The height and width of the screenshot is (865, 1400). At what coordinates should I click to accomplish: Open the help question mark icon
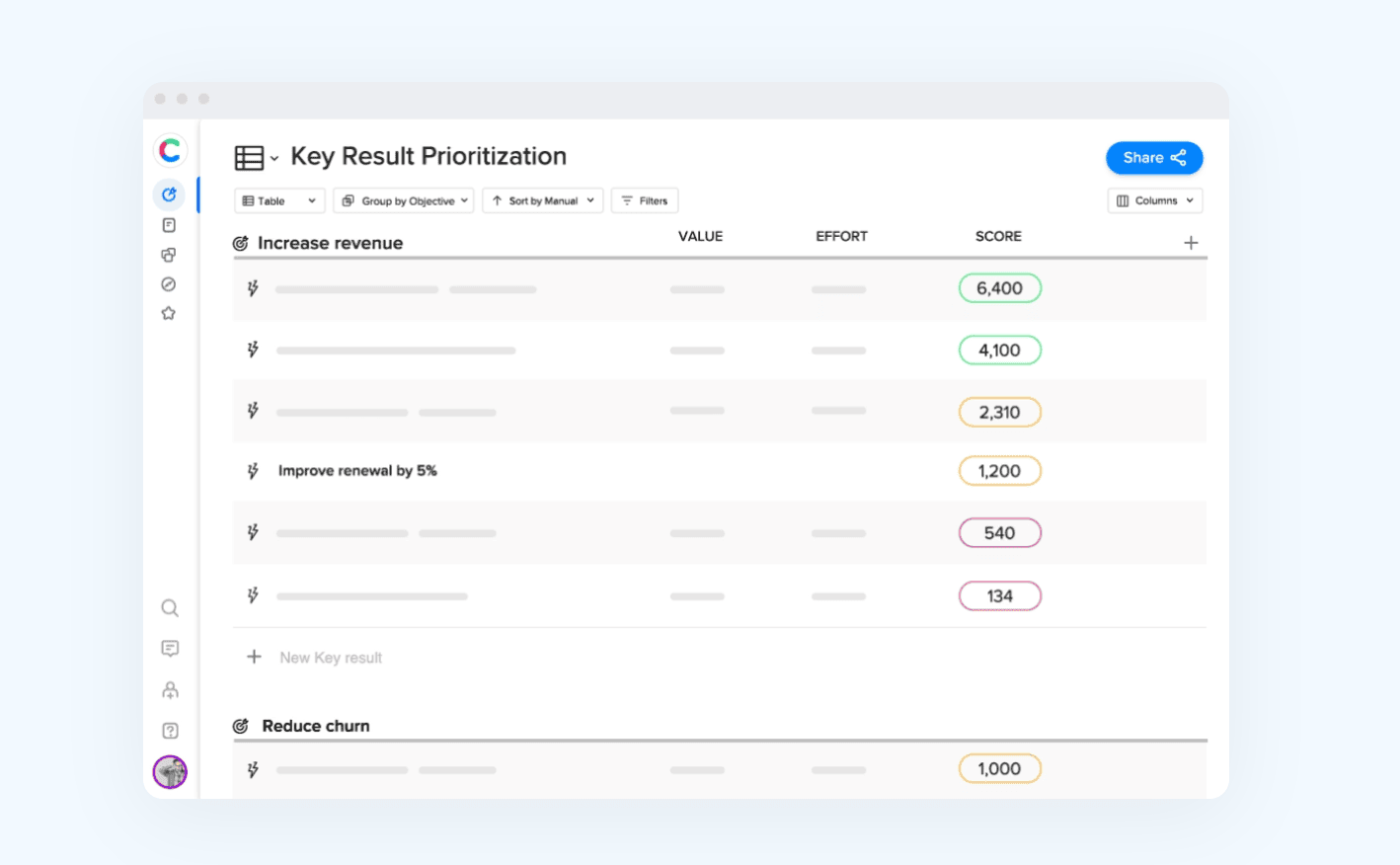click(x=170, y=731)
